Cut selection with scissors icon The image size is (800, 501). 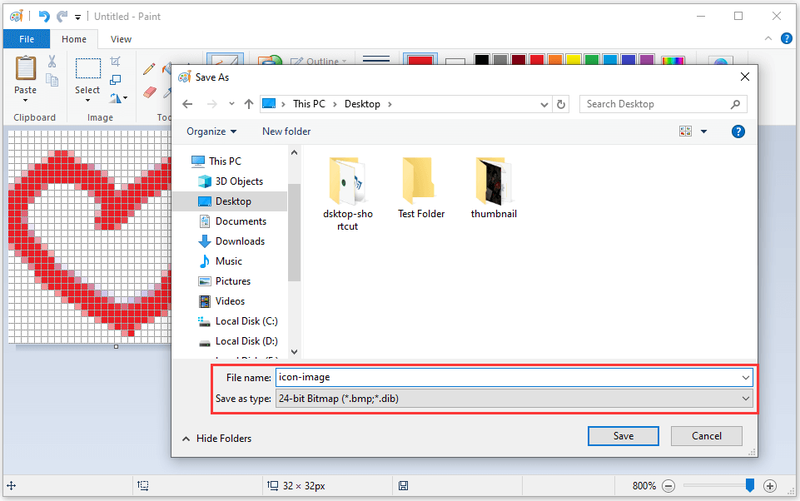pyautogui.click(x=52, y=62)
